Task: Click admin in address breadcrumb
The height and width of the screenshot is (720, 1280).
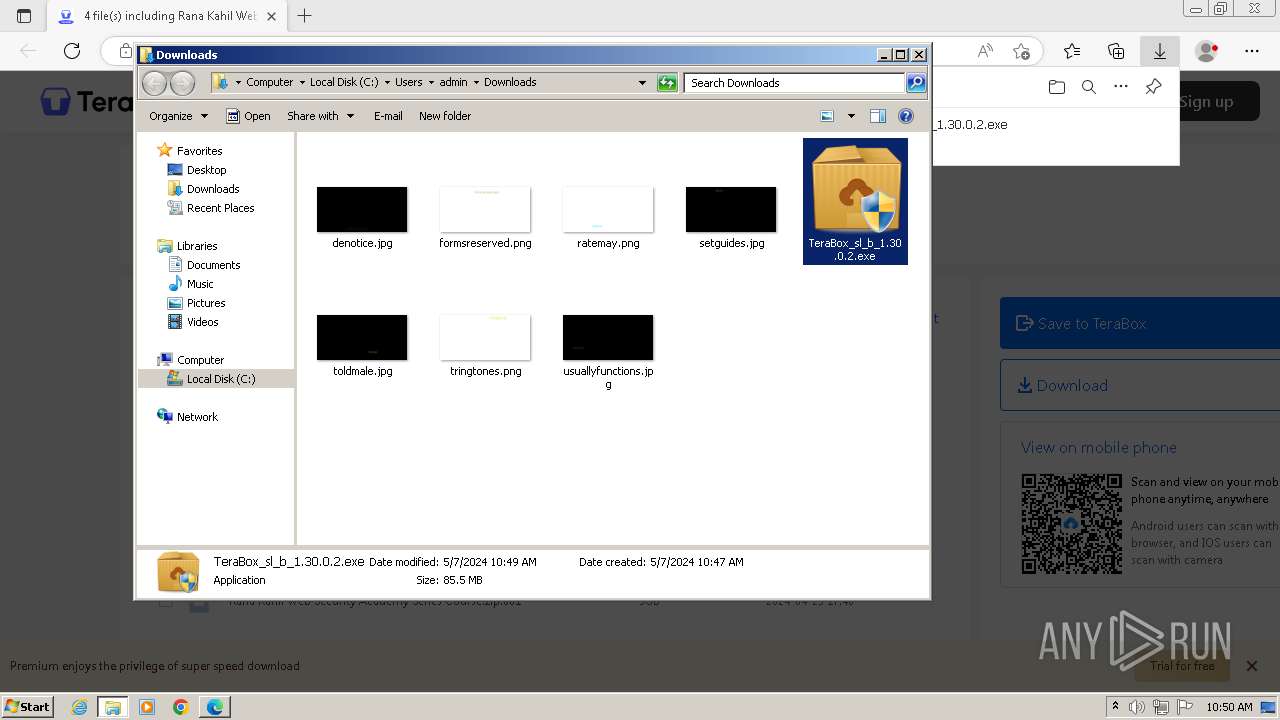Action: [453, 83]
